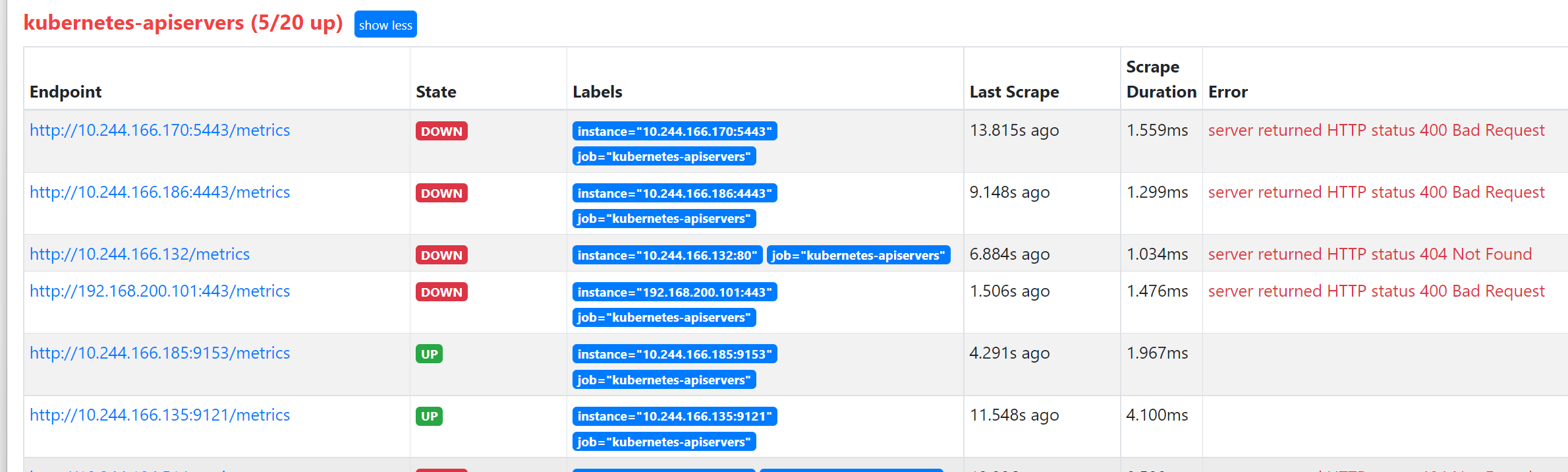Open endpoint http://192.168.200.101:443/metrics

160,291
